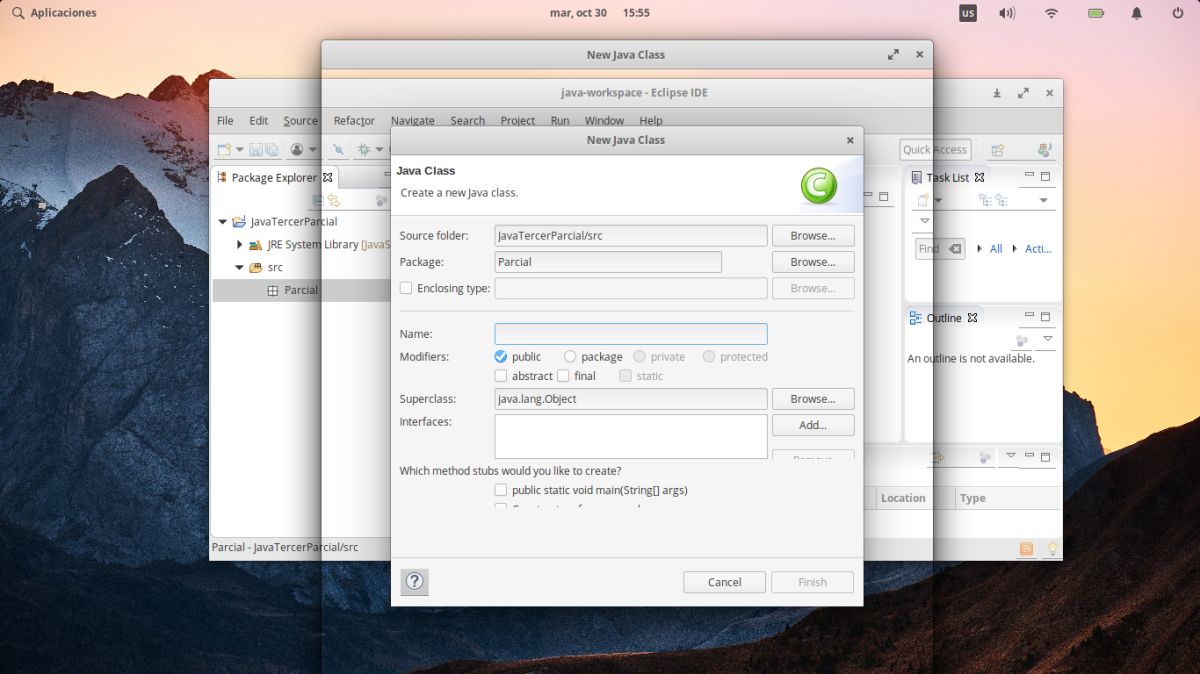
Task: Open the Outline view menu triangle
Action: pyautogui.click(x=1047, y=339)
